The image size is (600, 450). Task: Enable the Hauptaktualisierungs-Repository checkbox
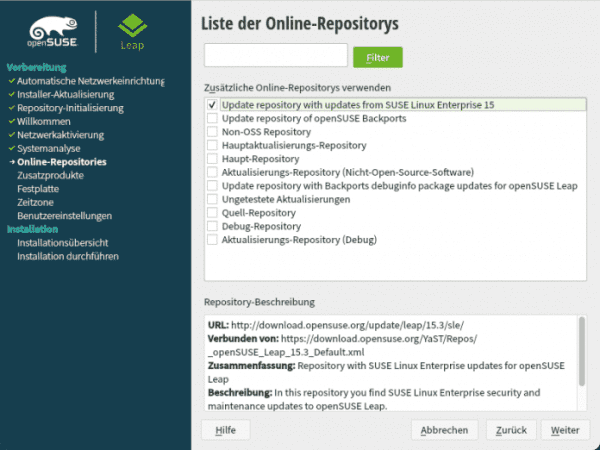click(x=212, y=145)
